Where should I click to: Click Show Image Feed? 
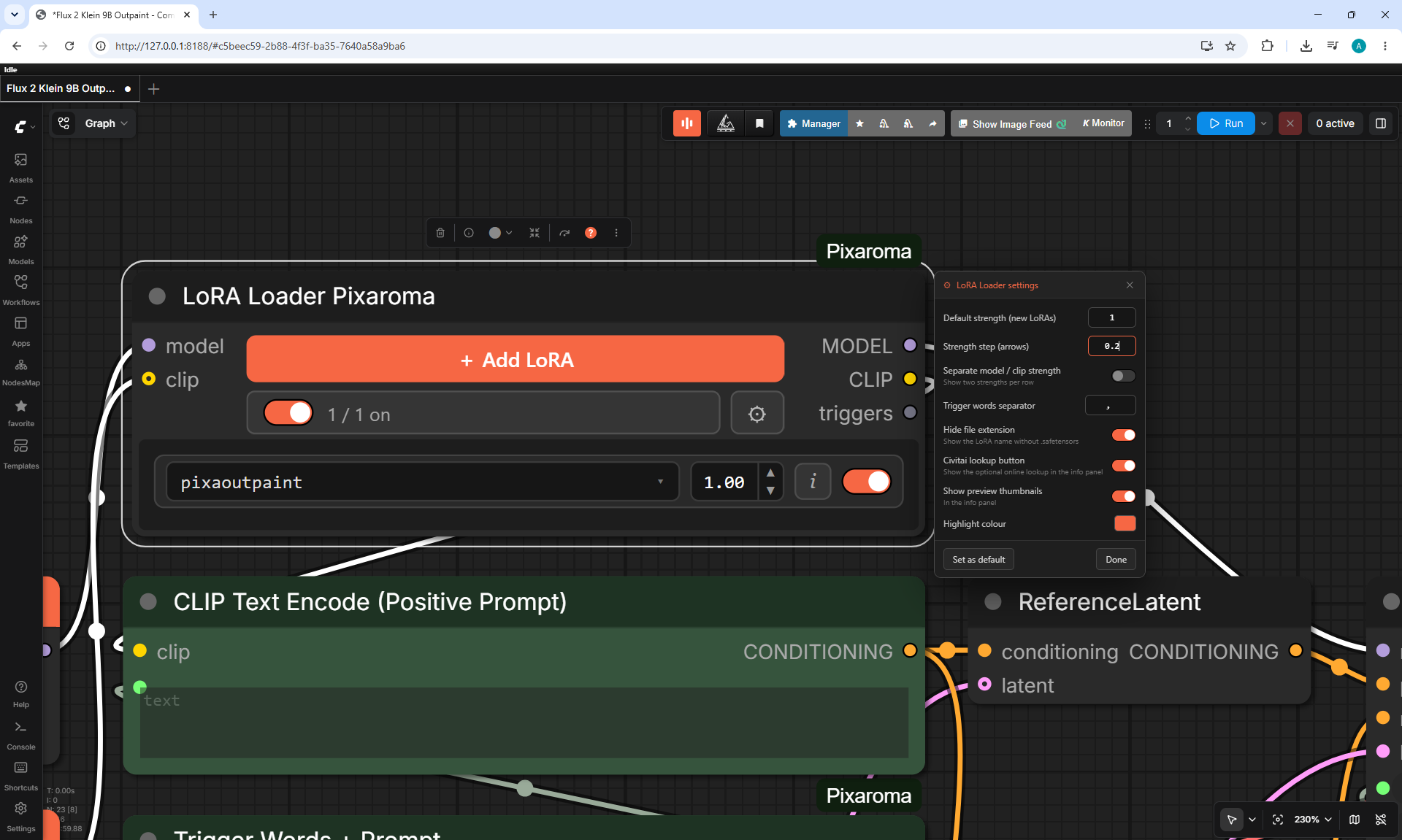1012,123
